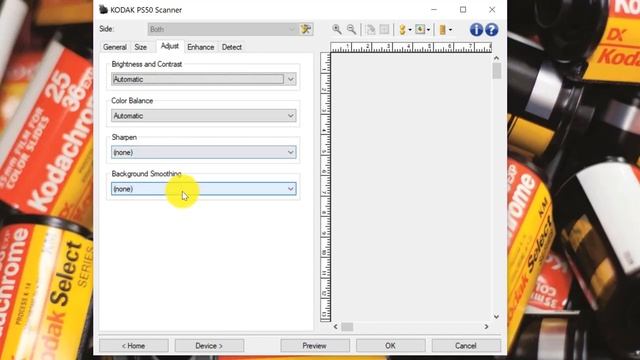Switch to the Size tab
Image resolution: width=640 pixels, height=360 pixels.
[140, 47]
